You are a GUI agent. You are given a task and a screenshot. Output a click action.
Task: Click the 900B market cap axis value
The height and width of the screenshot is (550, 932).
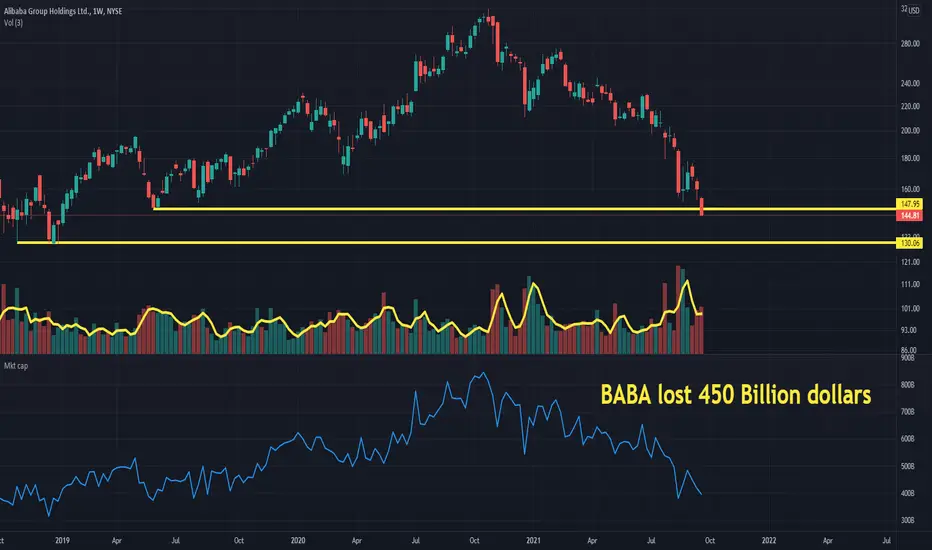coord(908,358)
